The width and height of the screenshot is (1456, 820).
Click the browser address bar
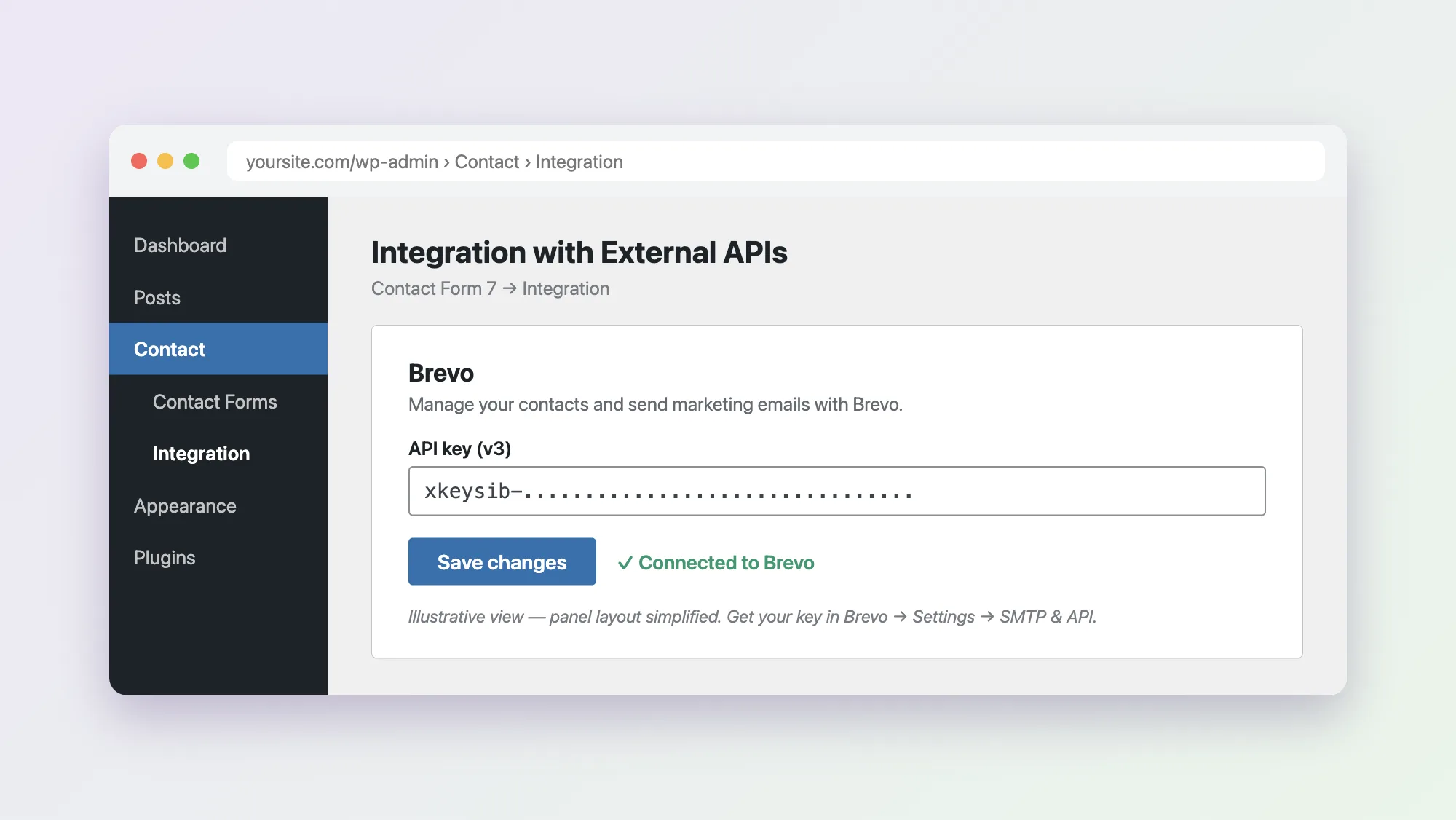pyautogui.click(x=775, y=161)
